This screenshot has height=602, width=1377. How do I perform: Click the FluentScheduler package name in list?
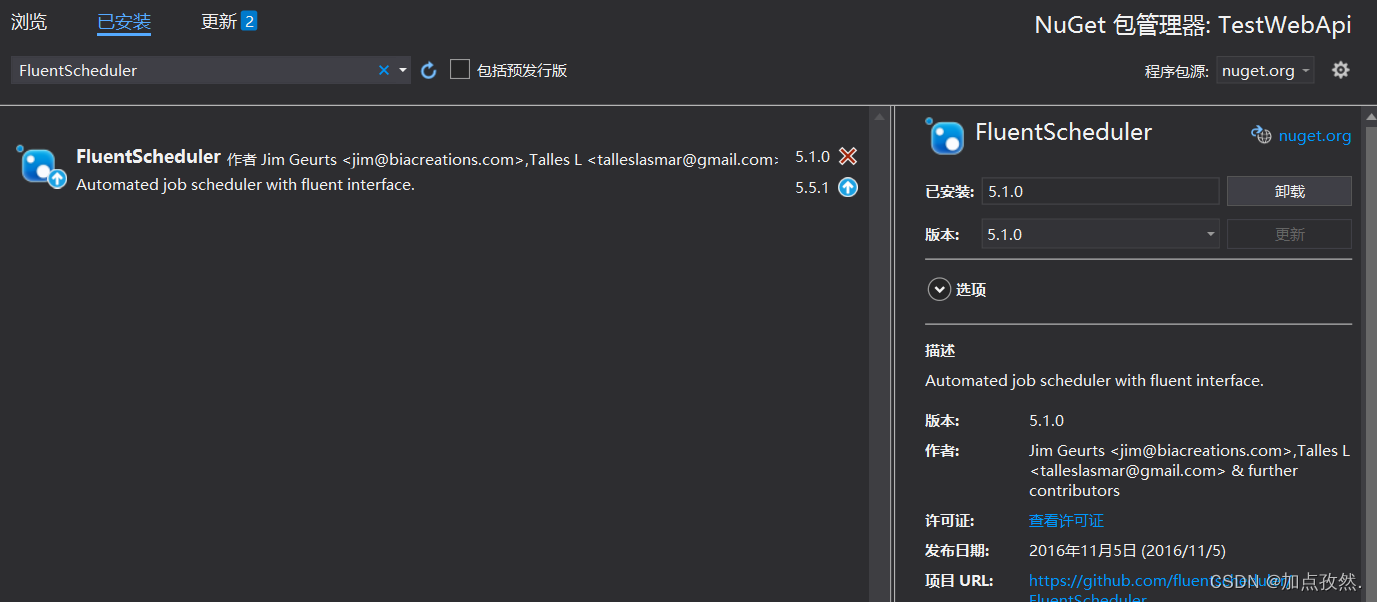coord(148,156)
